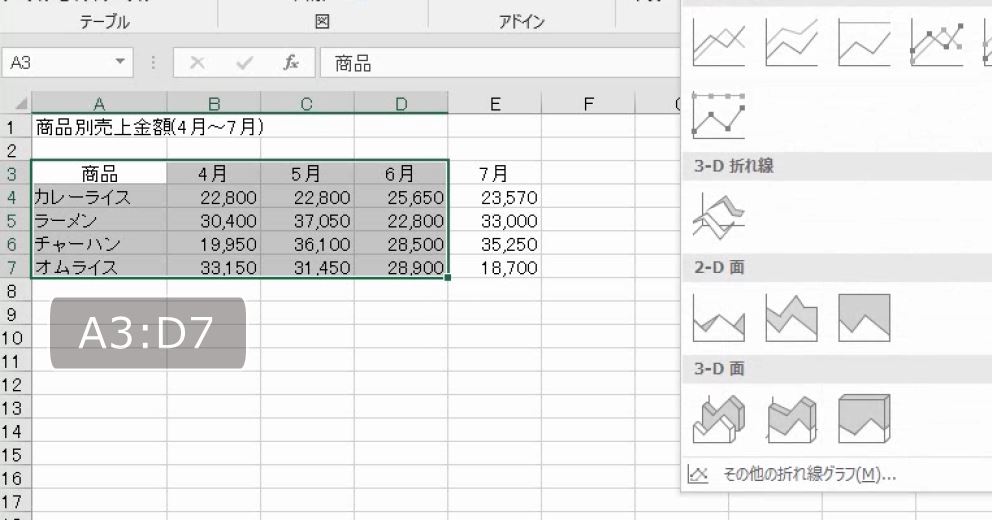Select the basic line chart icon
992x520 pixels.
tap(719, 42)
